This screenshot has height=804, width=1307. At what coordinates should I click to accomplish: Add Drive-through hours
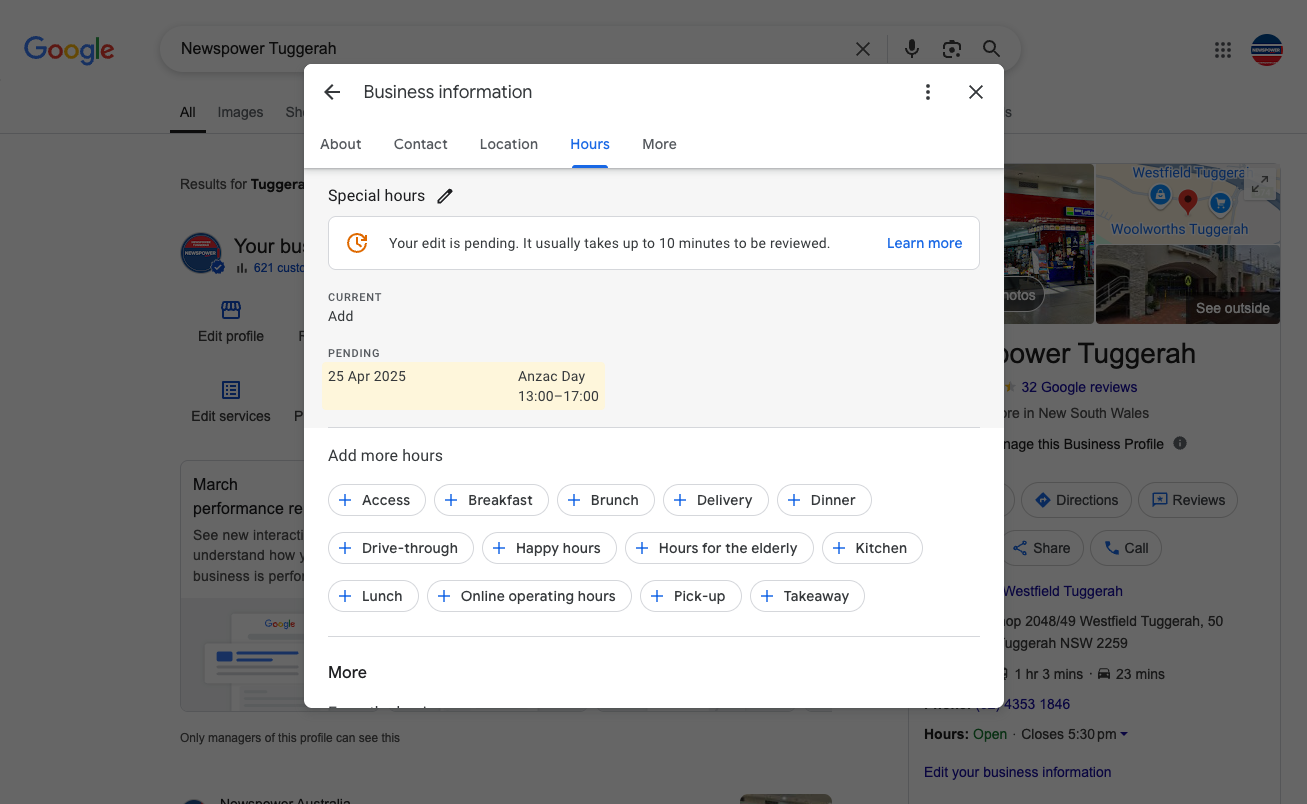(x=401, y=548)
